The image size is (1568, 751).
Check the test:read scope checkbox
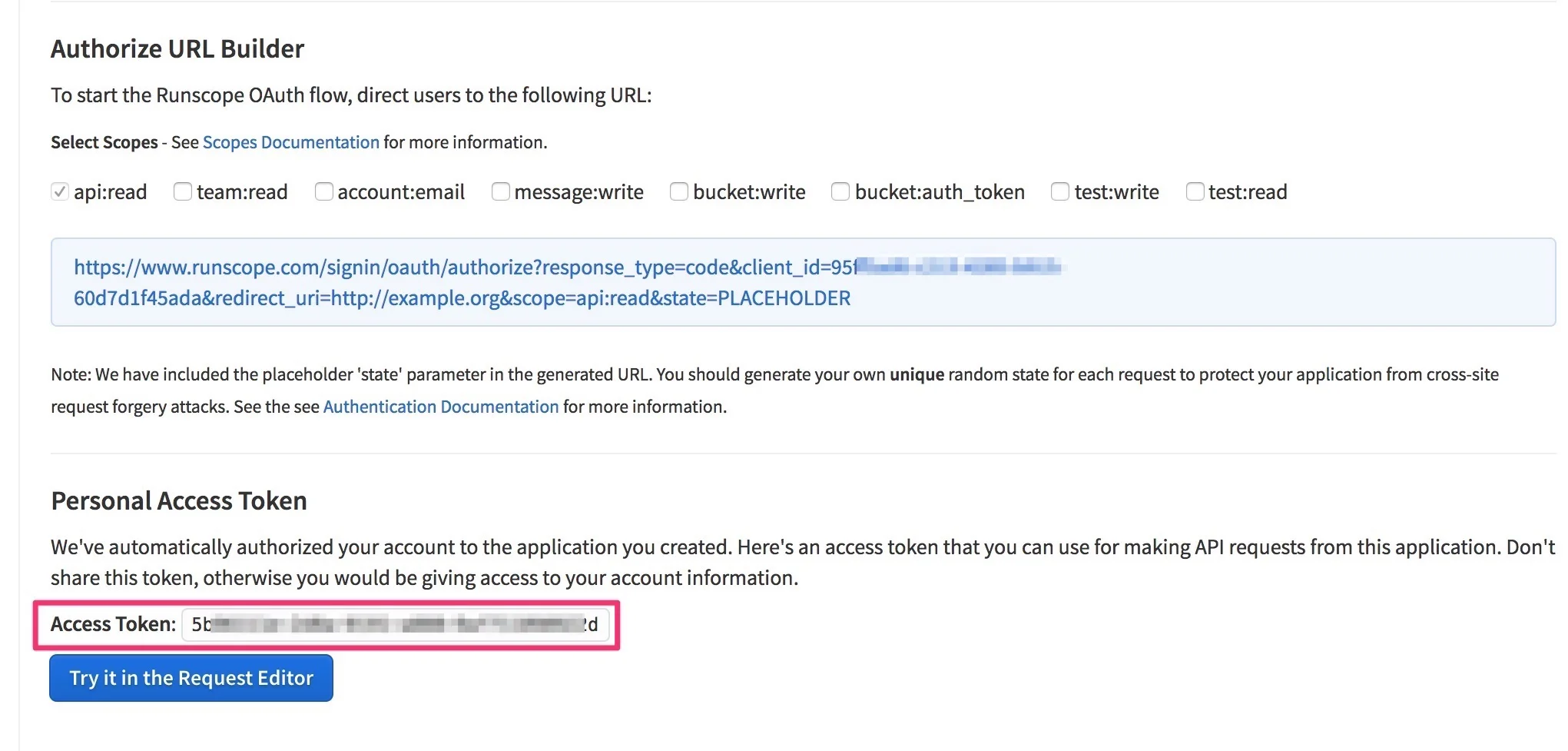1195,191
